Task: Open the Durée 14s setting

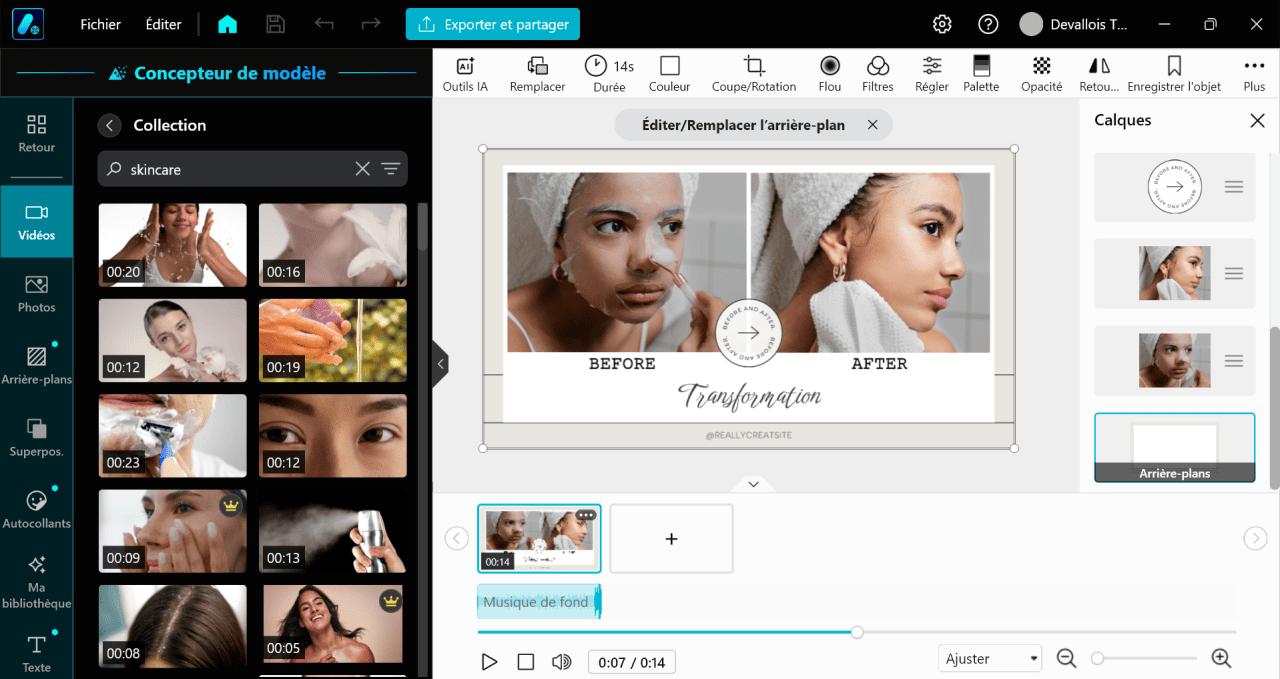Action: coord(609,74)
